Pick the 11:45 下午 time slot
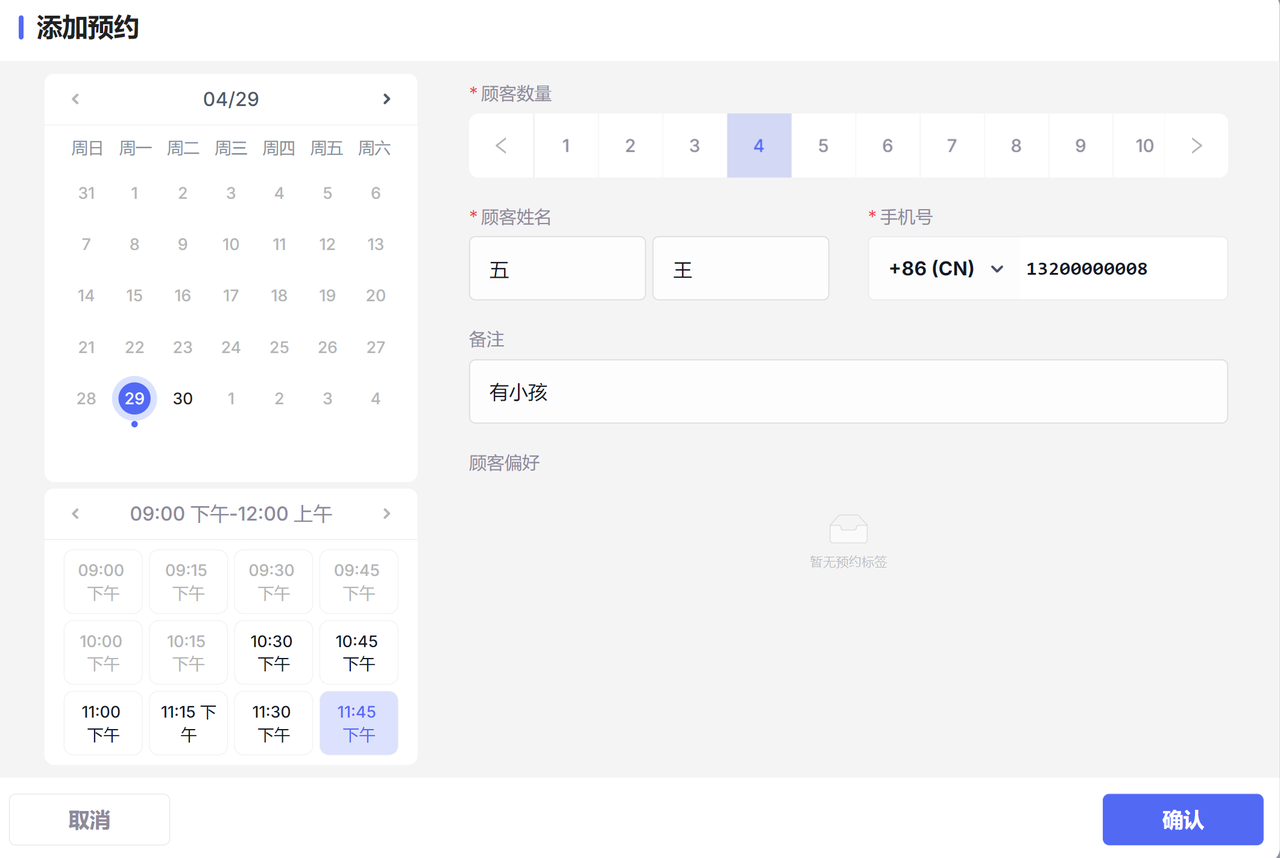Screen dimensions: 1280x858 click(x=358, y=724)
